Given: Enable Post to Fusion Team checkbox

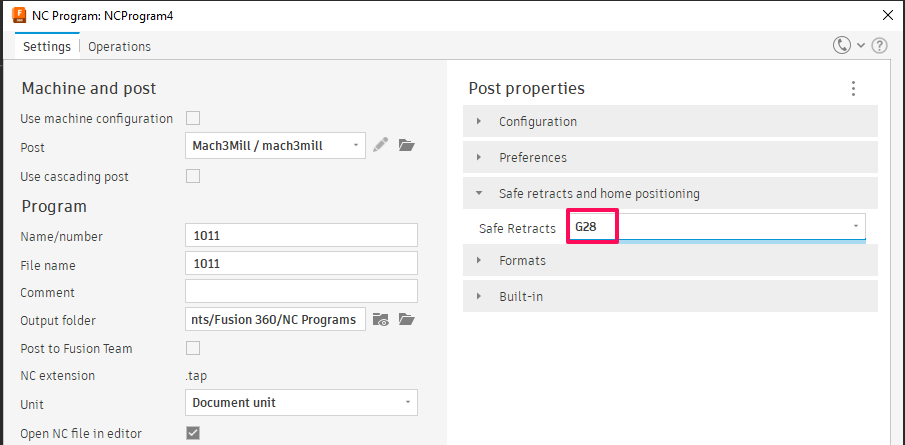Looking at the screenshot, I should (x=193, y=348).
